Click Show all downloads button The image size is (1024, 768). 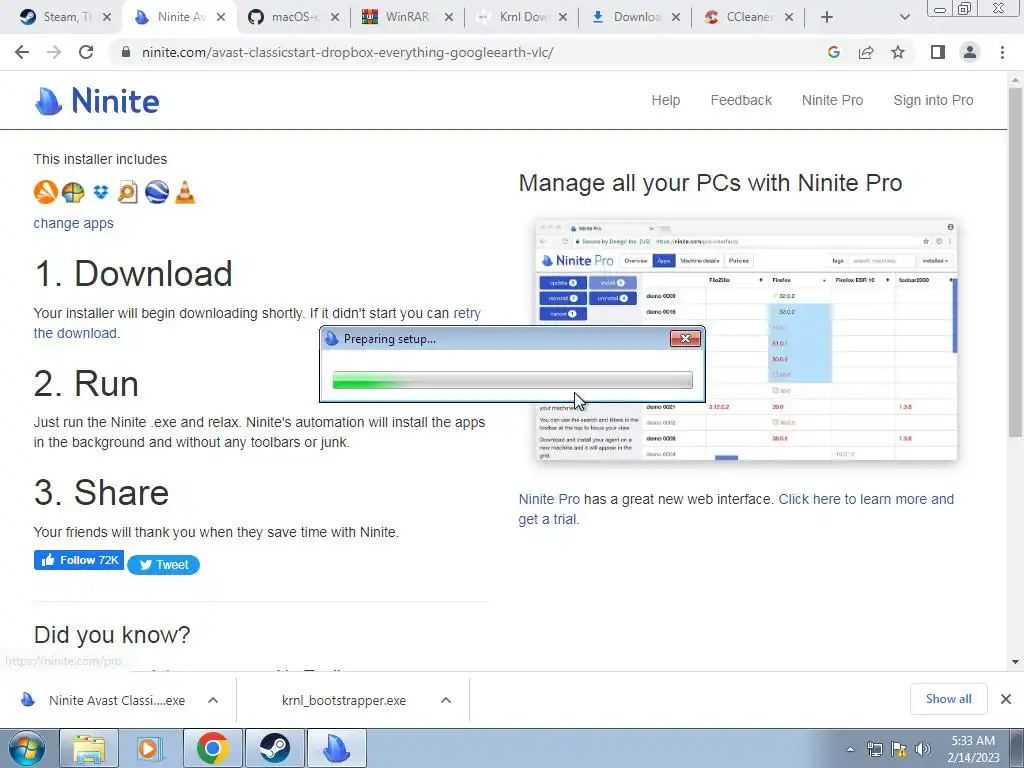tap(948, 699)
